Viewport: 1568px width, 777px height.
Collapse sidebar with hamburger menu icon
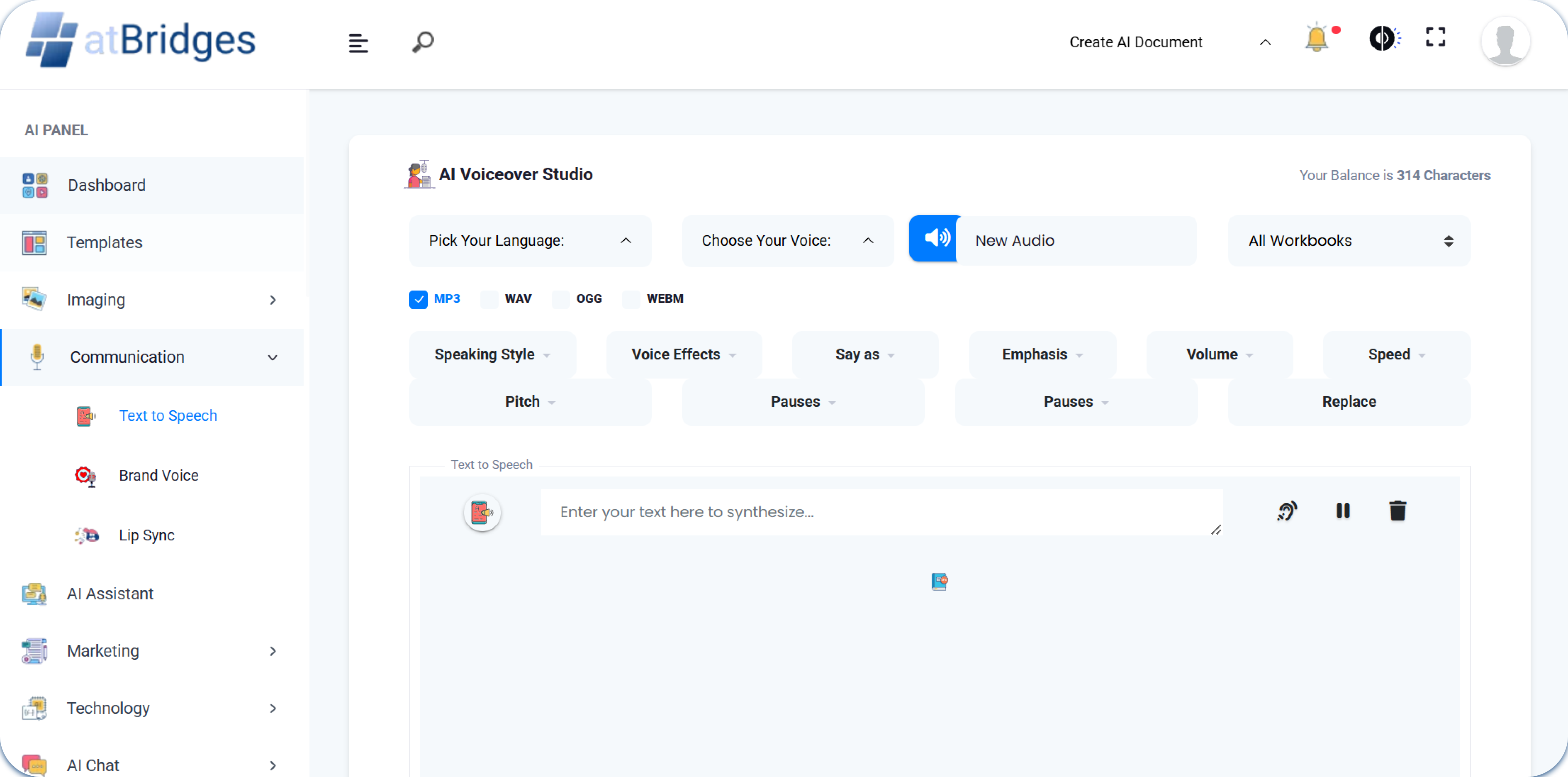[358, 43]
